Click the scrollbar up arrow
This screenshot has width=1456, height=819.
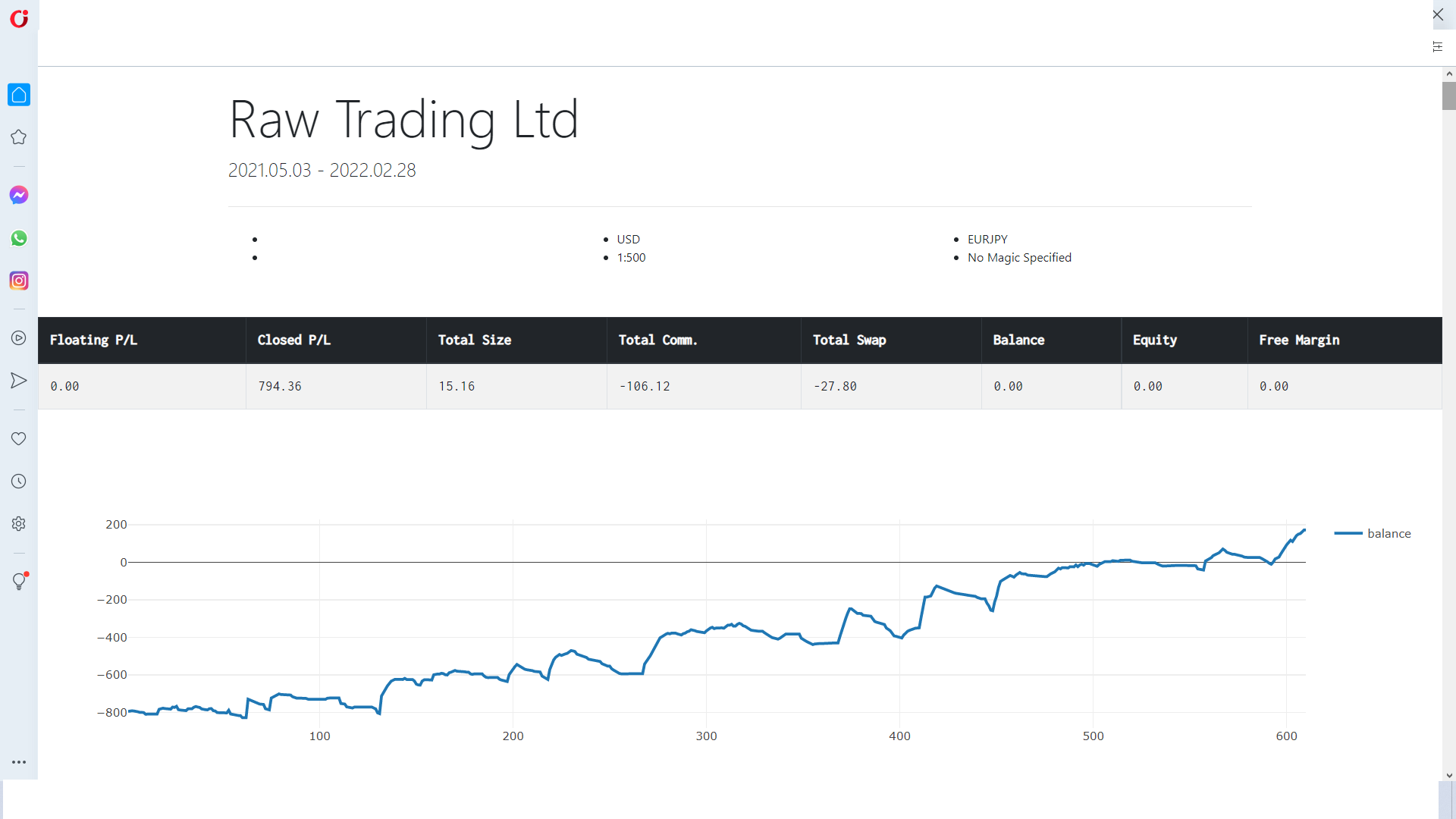point(1449,74)
